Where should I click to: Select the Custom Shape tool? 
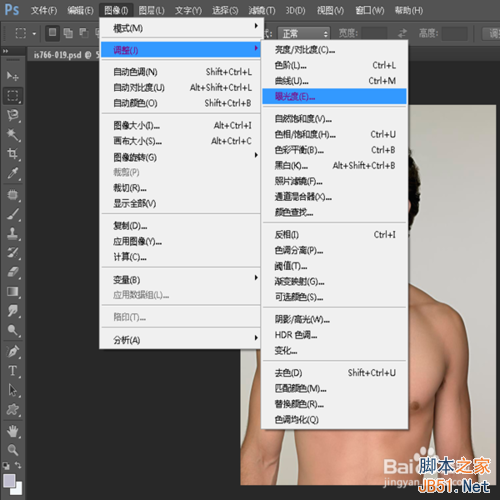coord(13,409)
